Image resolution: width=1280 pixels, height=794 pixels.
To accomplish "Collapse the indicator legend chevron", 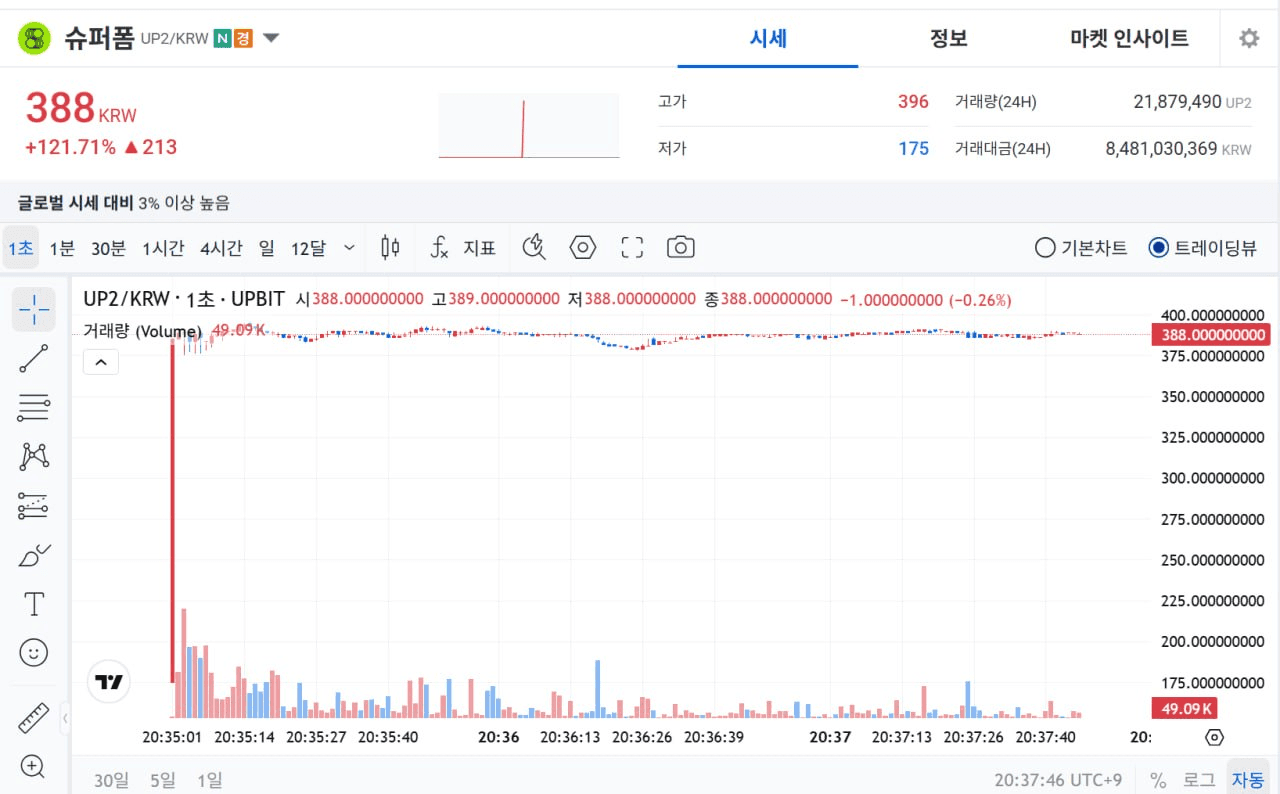I will 101,362.
